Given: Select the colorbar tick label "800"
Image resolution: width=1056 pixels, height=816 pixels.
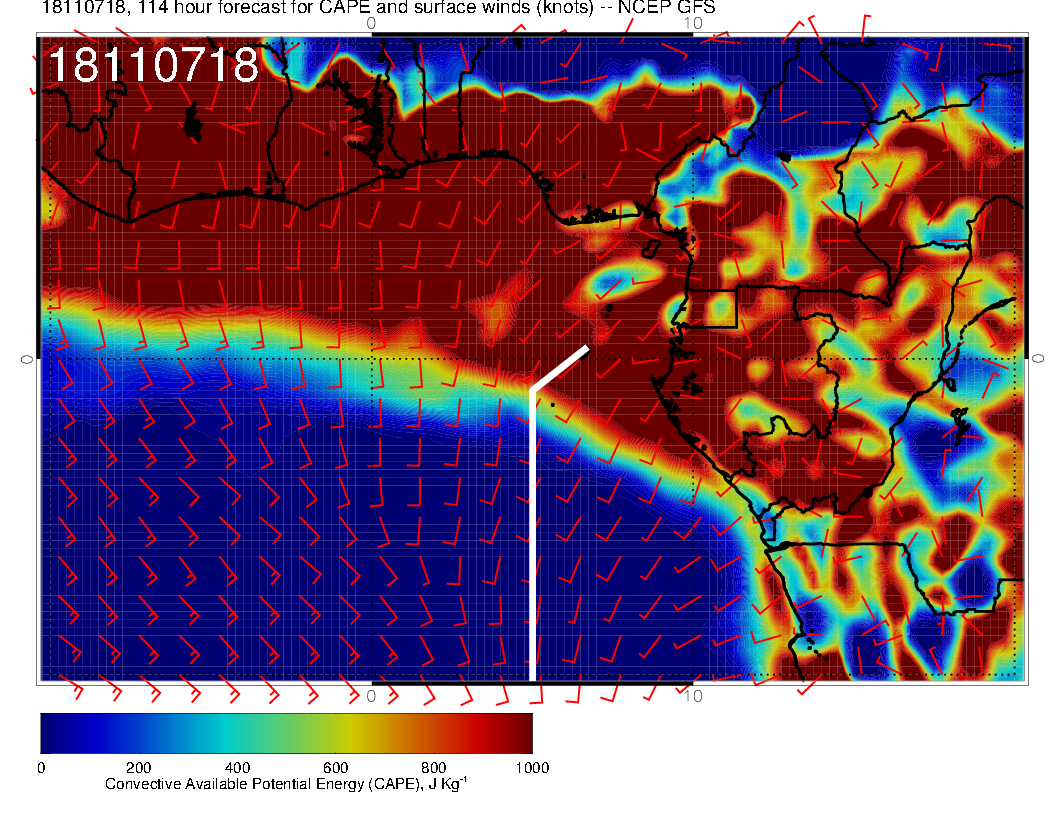Looking at the screenshot, I should pyautogui.click(x=434, y=768).
